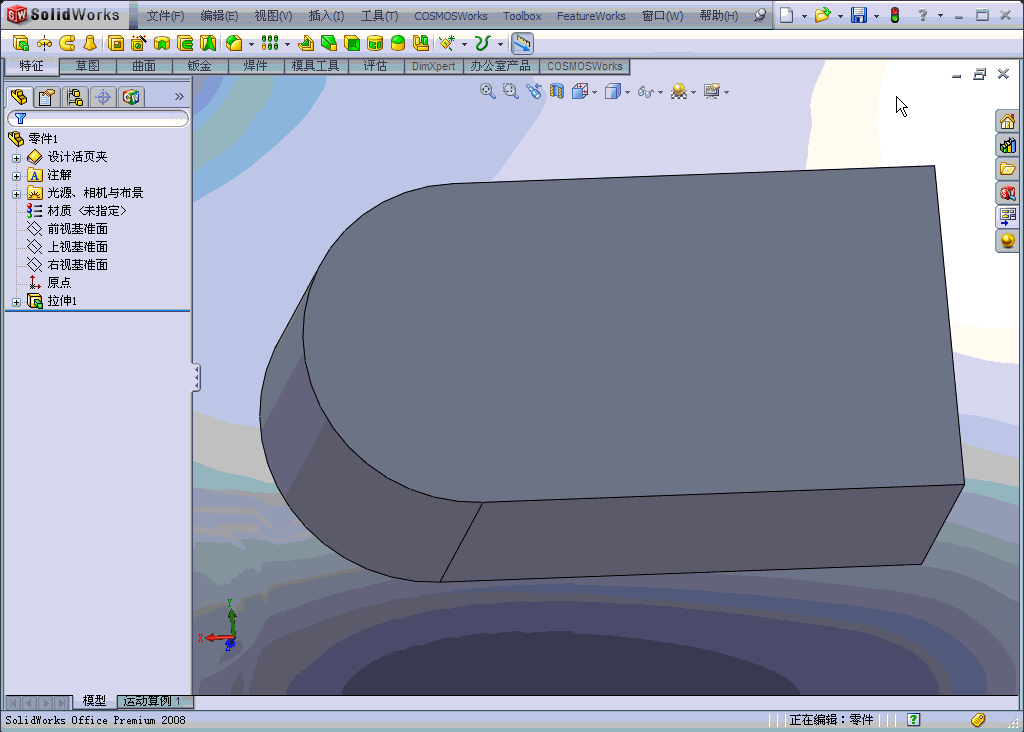This screenshot has width=1024, height=732.
Task: Expand the 拉伸1 feature node
Action: tap(16, 301)
